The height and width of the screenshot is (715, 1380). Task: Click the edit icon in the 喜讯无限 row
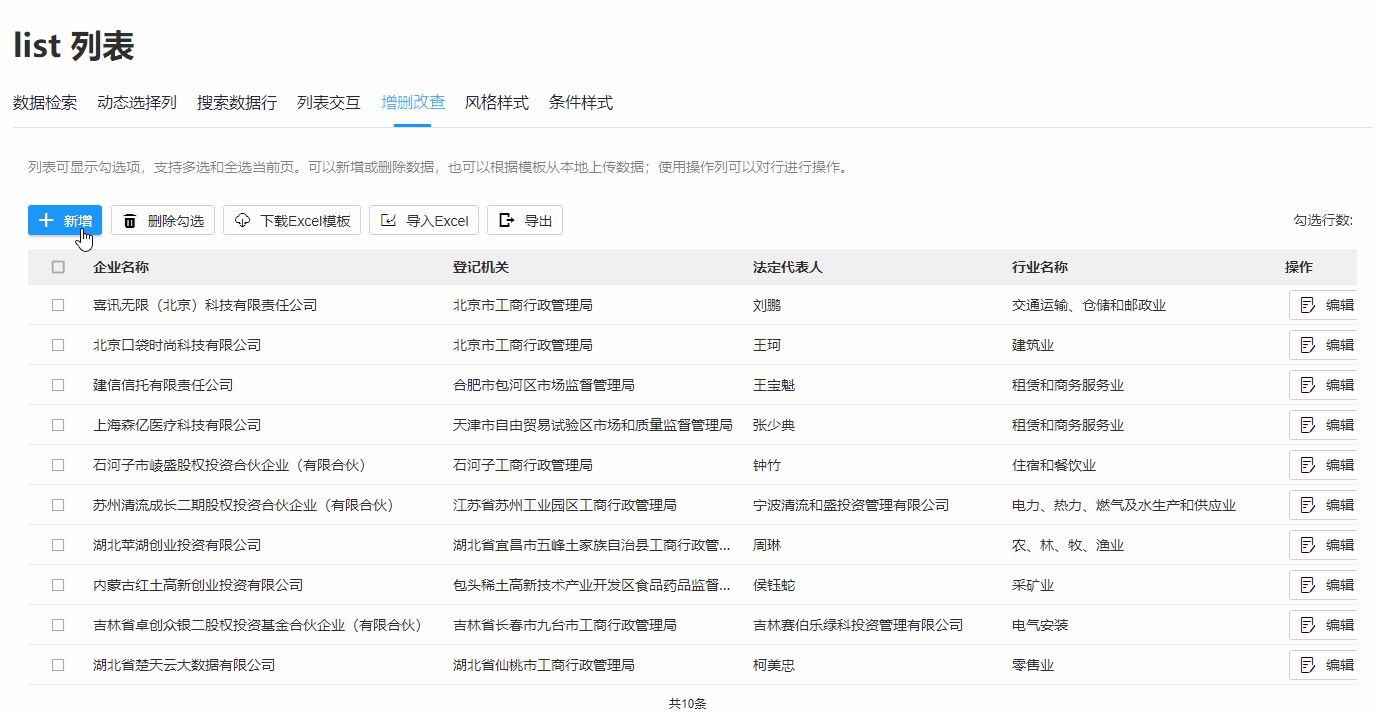(1305, 304)
